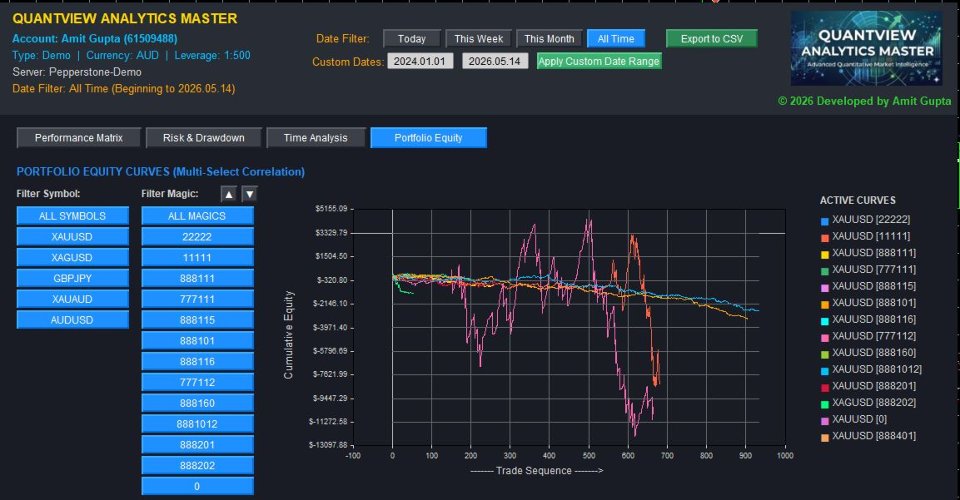This screenshot has height=500, width=960.
Task: Click swatch for XAUUSD [888401]
Action: point(825,437)
